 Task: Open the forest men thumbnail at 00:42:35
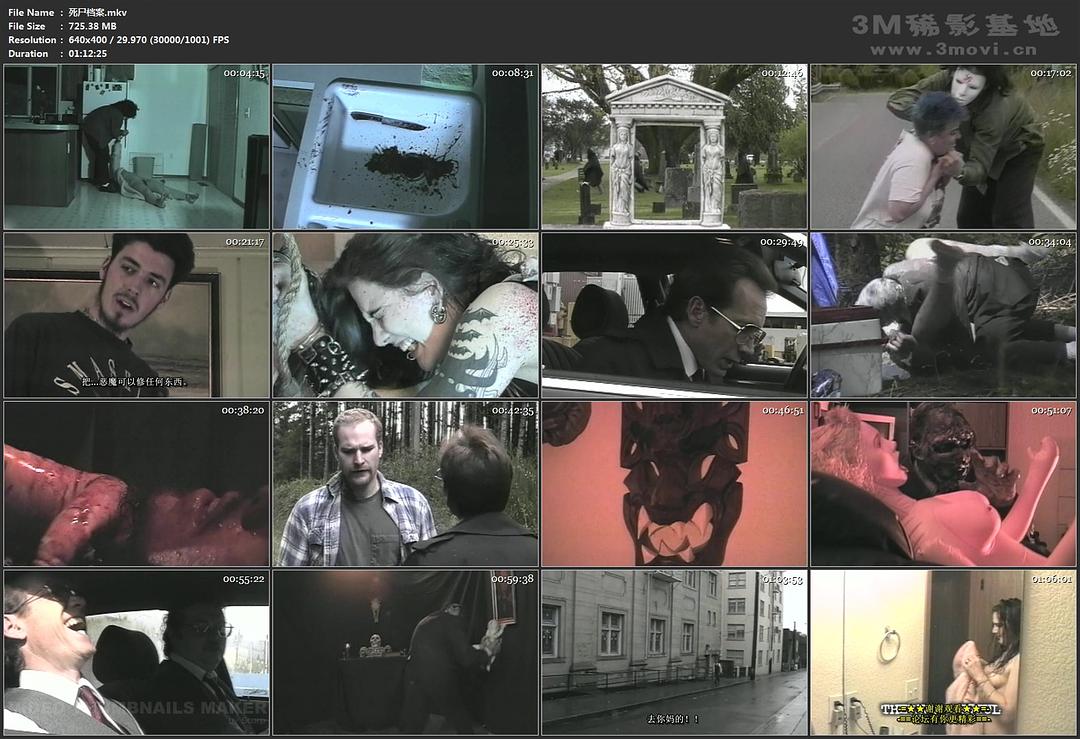405,484
